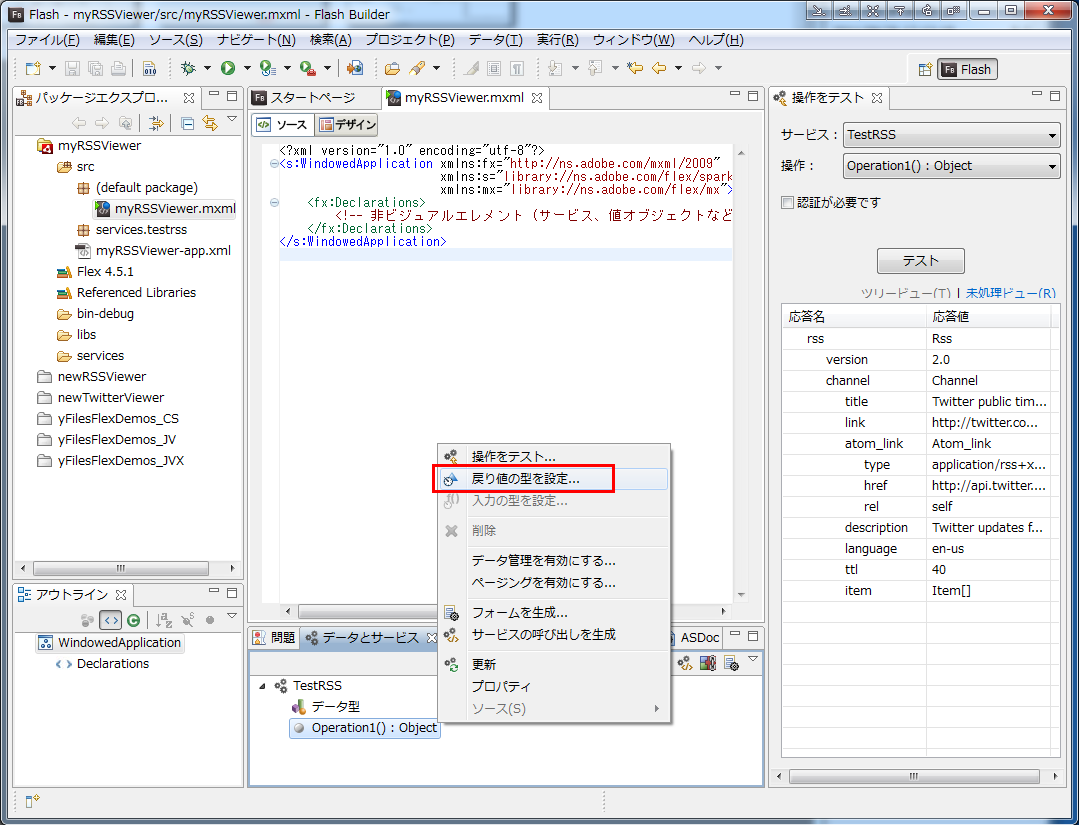1079x825 pixels.
Task: Click the import/connect icon after Run buttons
Action: [355, 68]
